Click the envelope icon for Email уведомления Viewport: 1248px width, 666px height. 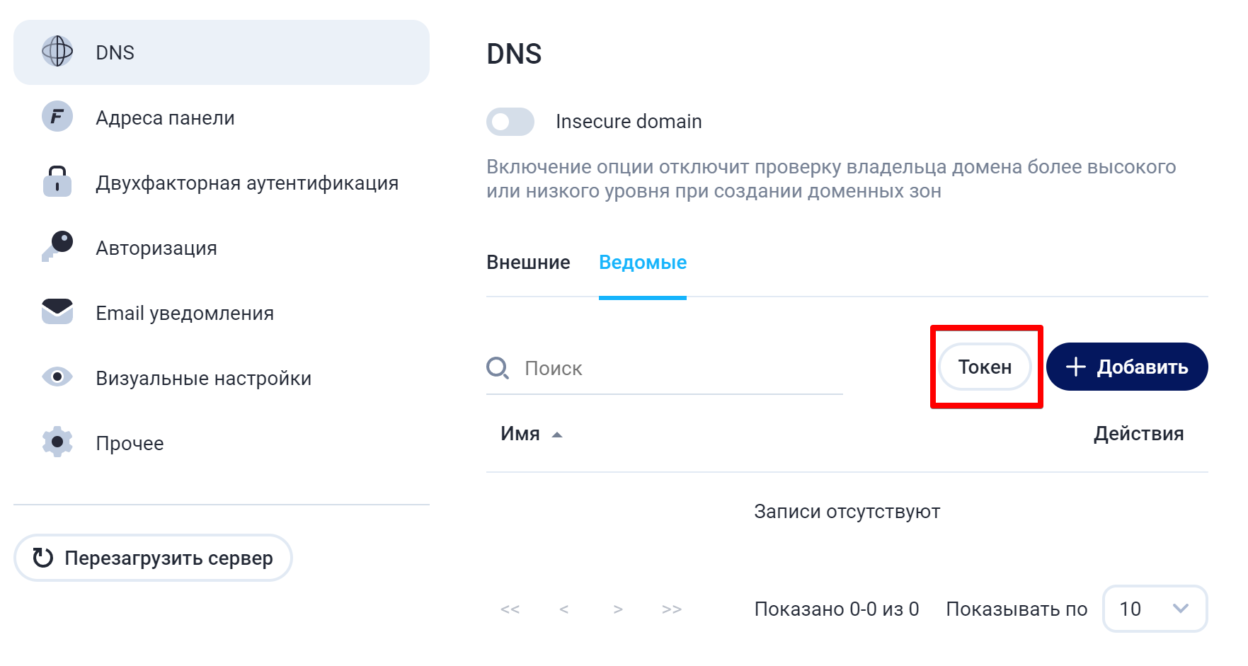tap(57, 312)
